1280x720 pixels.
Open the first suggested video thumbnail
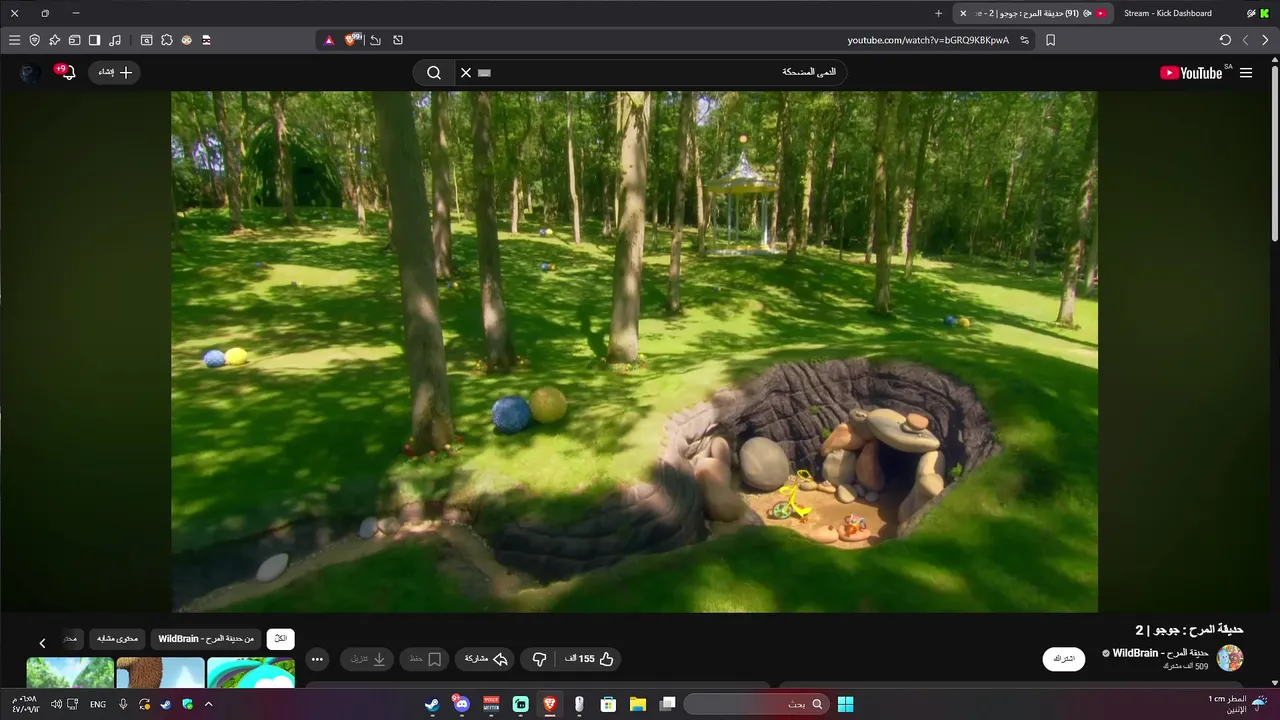pyautogui.click(x=251, y=673)
